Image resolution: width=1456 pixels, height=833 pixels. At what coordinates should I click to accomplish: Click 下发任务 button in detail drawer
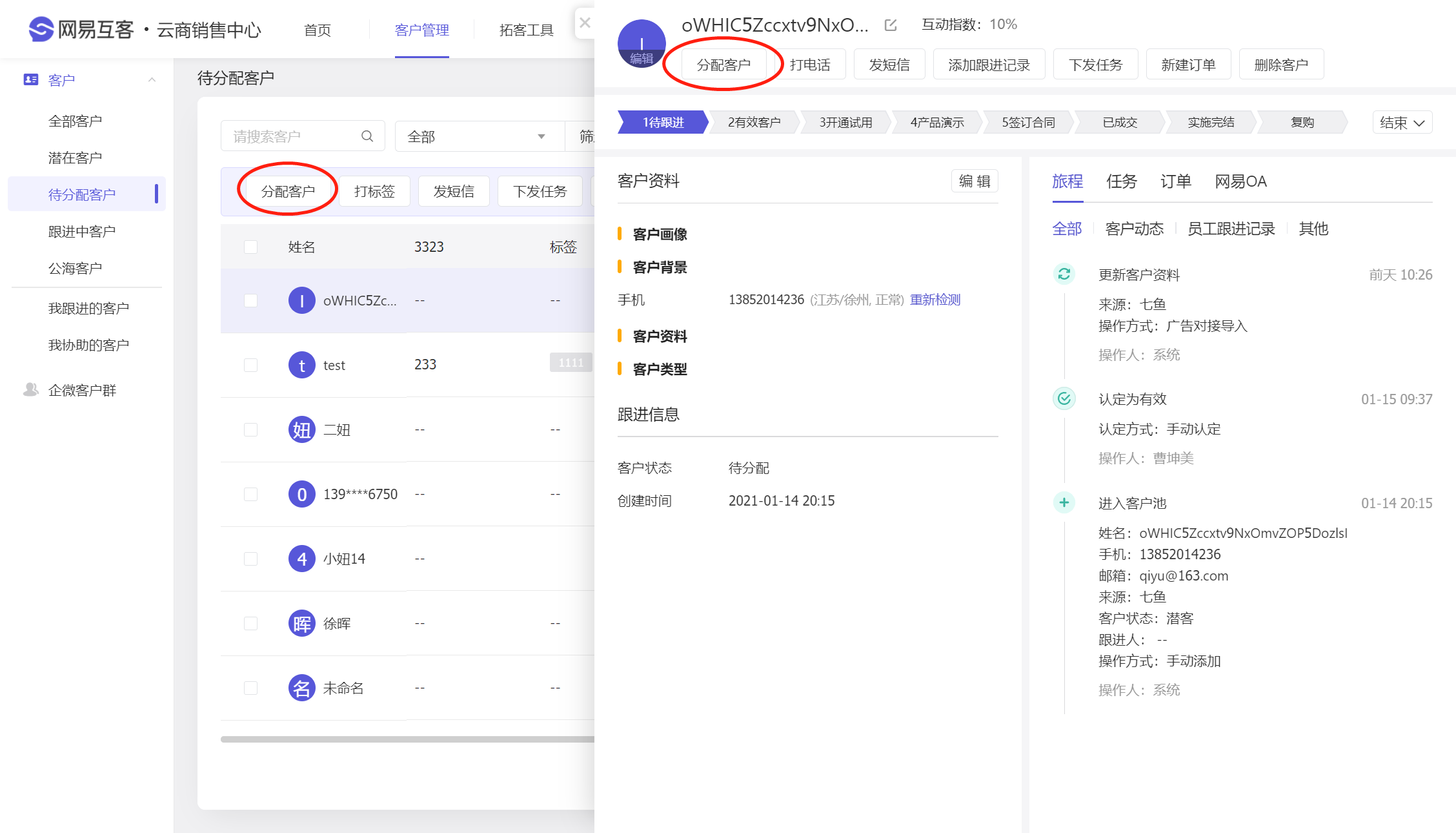(x=1095, y=65)
